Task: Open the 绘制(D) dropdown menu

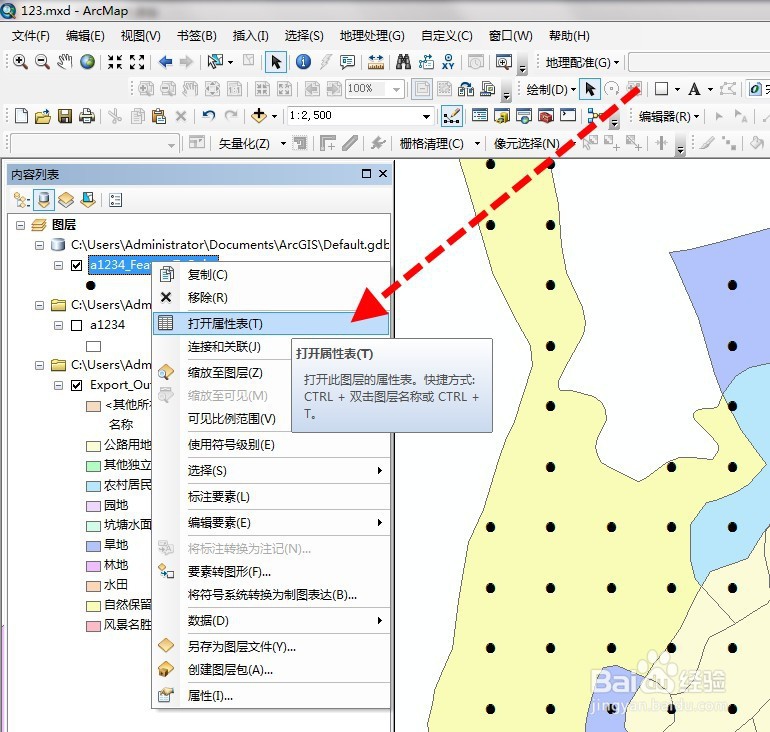Action: [x=551, y=89]
